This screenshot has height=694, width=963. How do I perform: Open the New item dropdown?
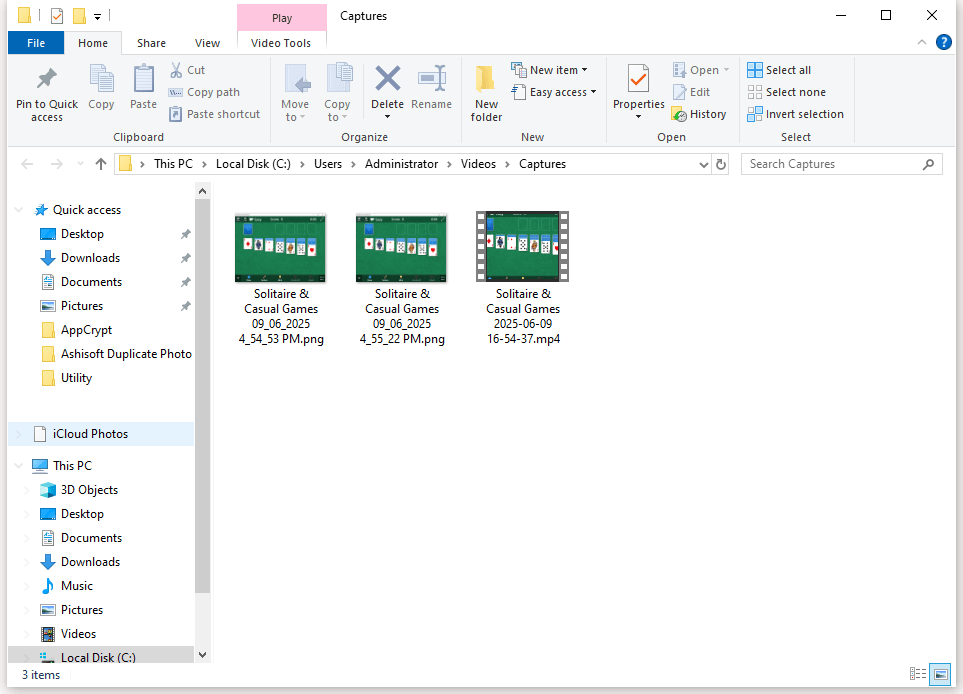coord(549,70)
